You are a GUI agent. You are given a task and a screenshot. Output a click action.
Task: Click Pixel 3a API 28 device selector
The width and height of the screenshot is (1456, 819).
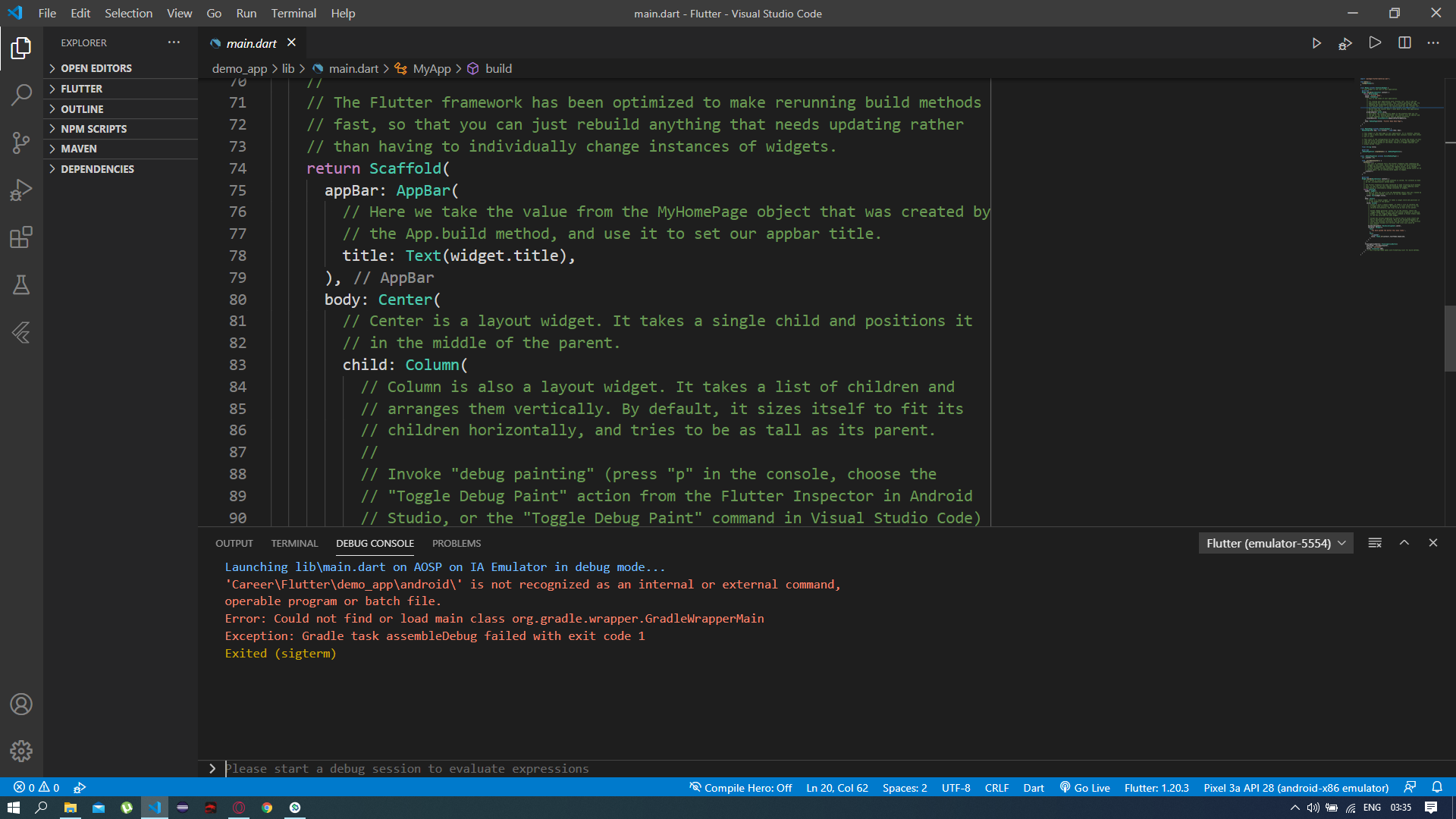coord(1296,787)
